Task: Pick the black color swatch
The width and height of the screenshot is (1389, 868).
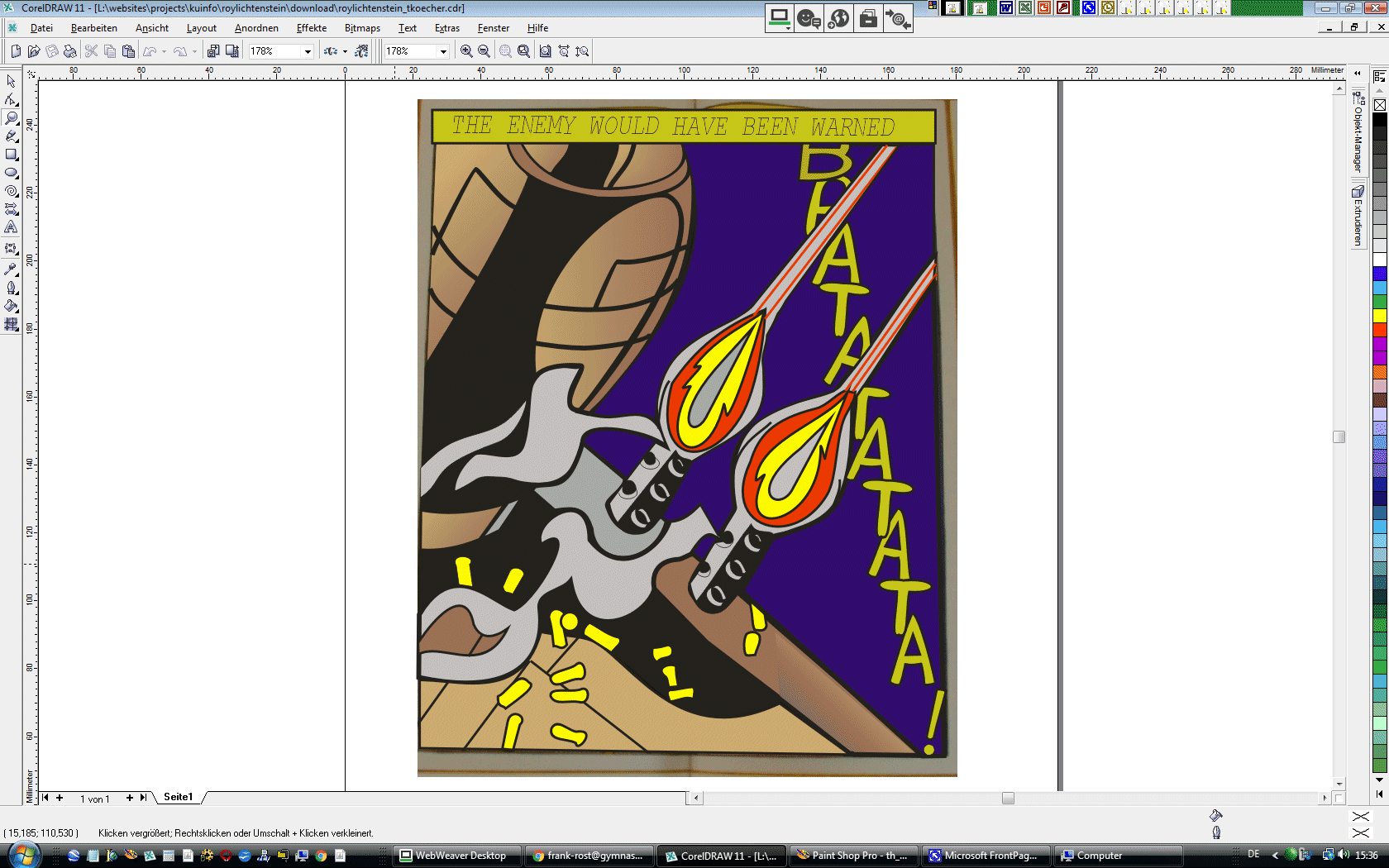Action: pyautogui.click(x=1380, y=120)
